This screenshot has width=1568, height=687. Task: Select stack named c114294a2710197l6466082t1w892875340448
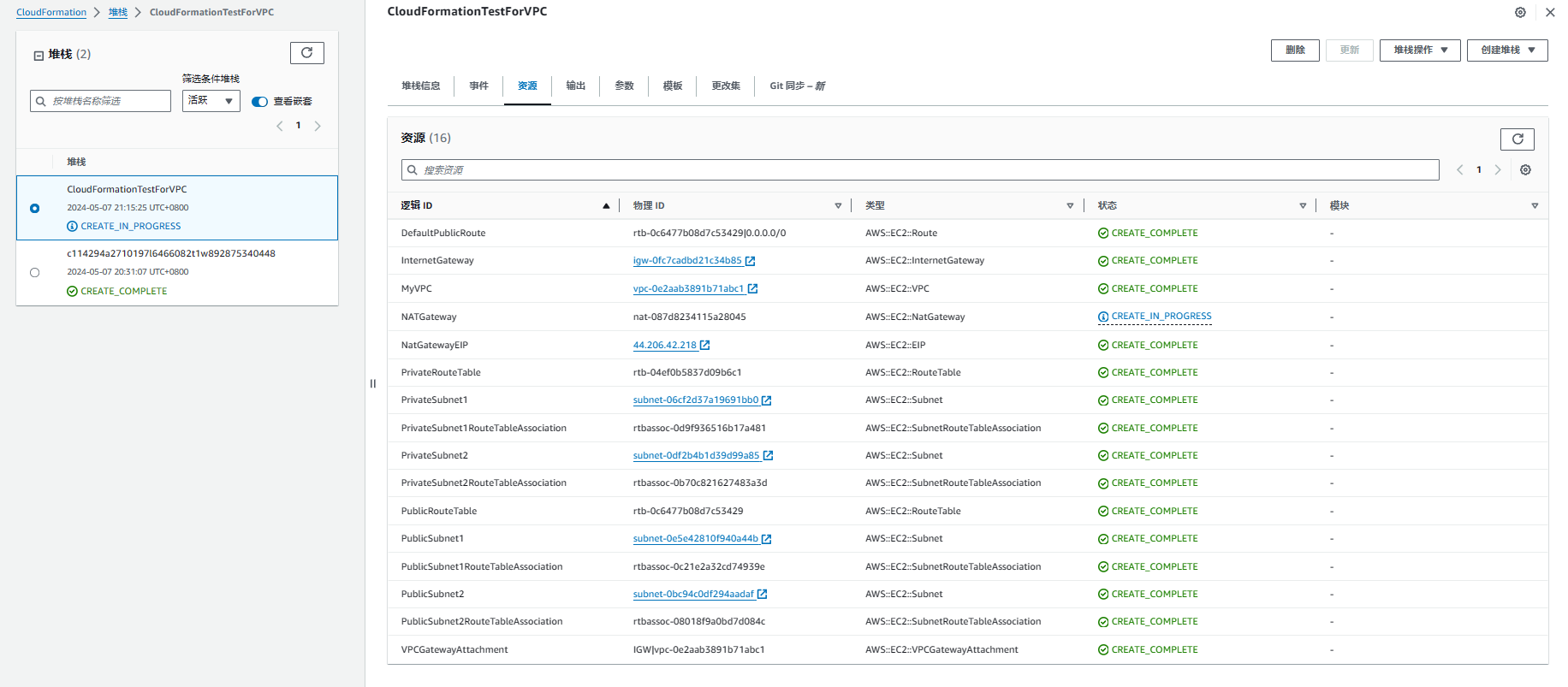(171, 254)
